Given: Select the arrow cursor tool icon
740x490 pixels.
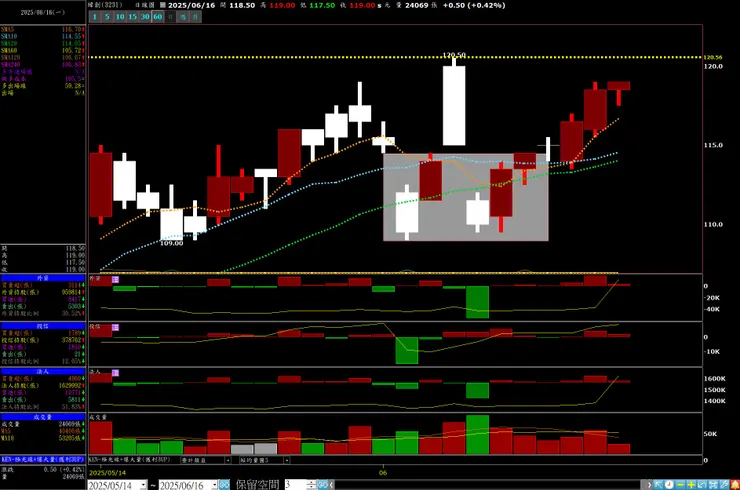Looking at the screenshot, I should (658, 485).
